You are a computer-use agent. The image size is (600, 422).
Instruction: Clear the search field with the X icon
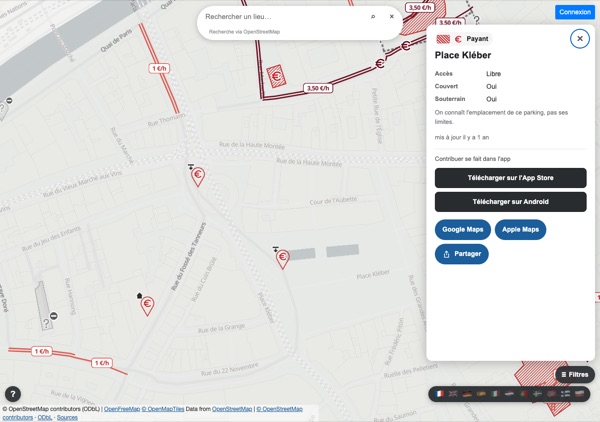[x=391, y=16]
